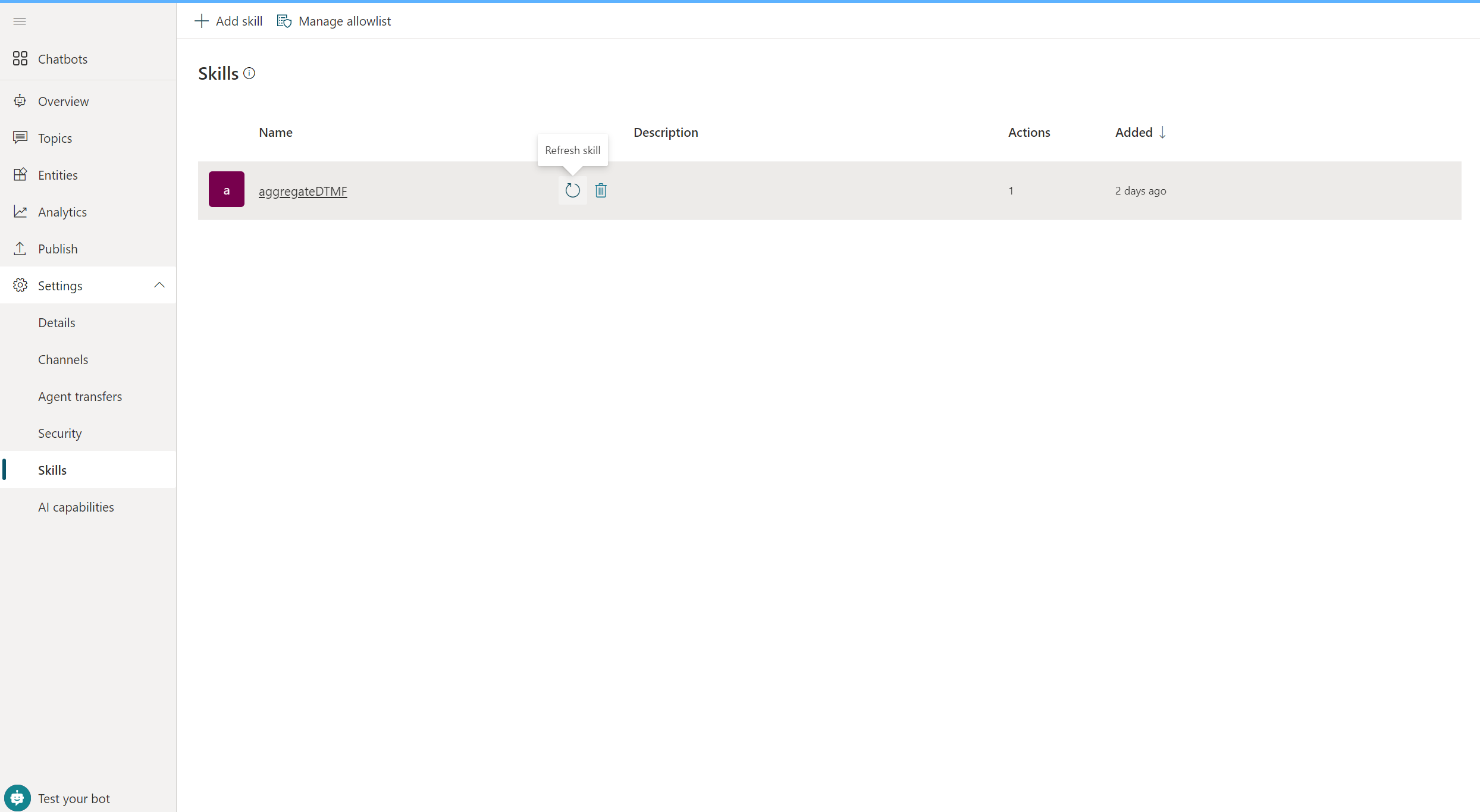Click the Topics chat icon
This screenshot has height=812, width=1480.
click(20, 138)
